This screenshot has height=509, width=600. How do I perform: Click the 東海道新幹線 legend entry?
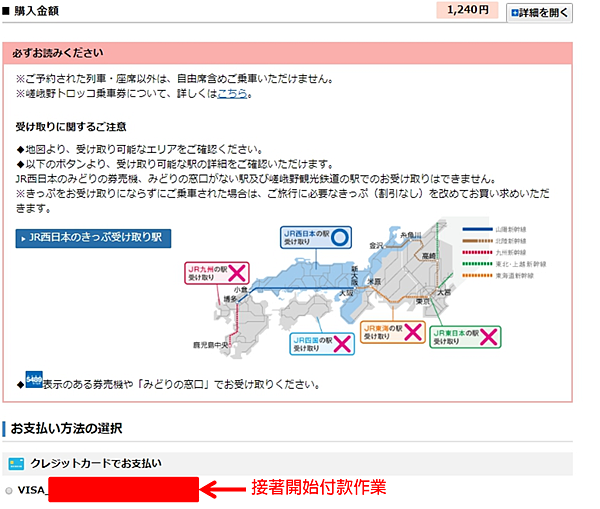pyautogui.click(x=498, y=276)
